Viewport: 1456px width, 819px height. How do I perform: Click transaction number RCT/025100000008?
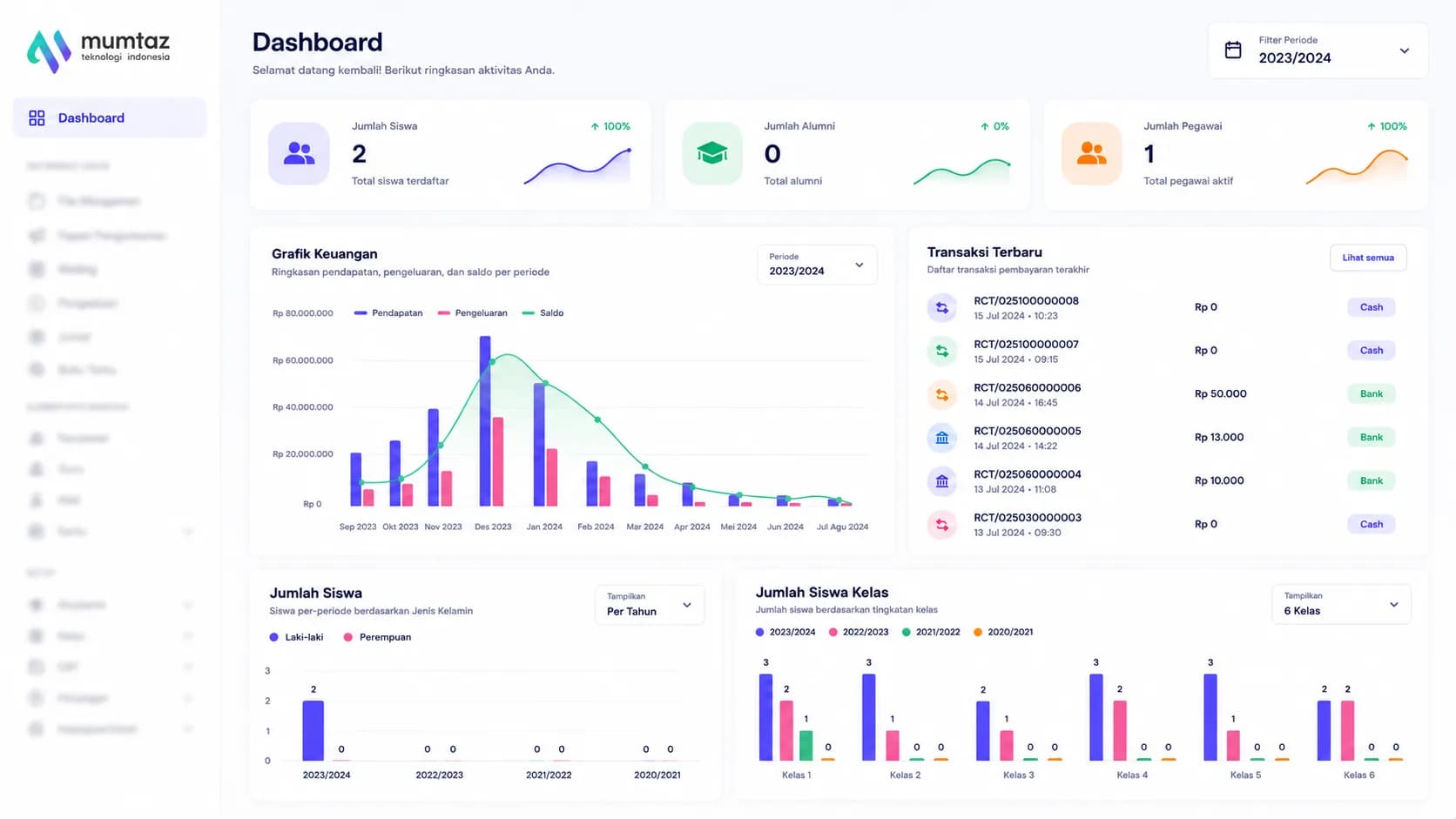[1026, 301]
